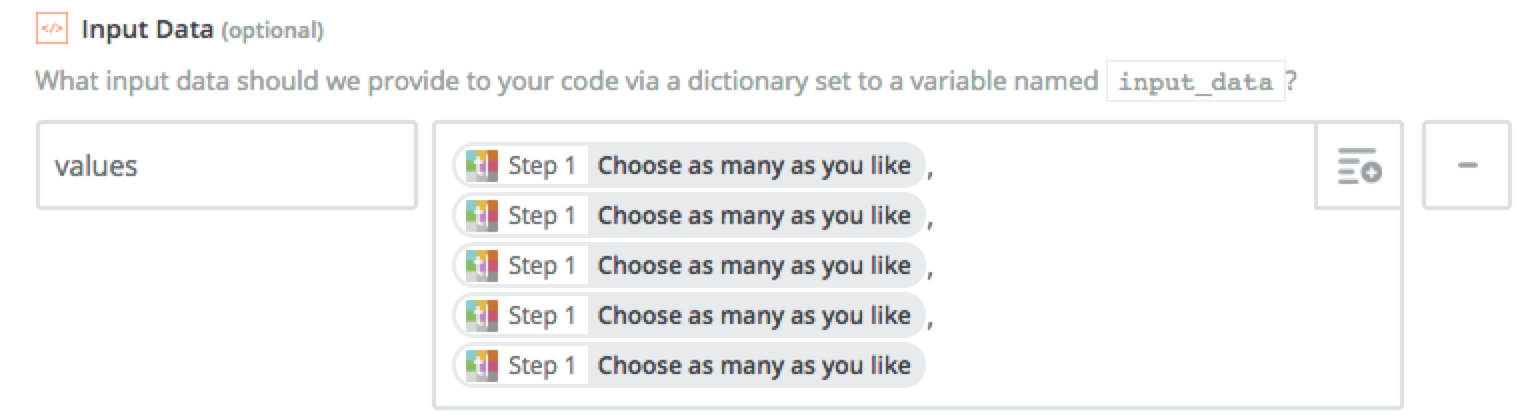The image size is (1530, 418).
Task: Select the last 'Choose as many as you like' pill
Action: coord(690,365)
